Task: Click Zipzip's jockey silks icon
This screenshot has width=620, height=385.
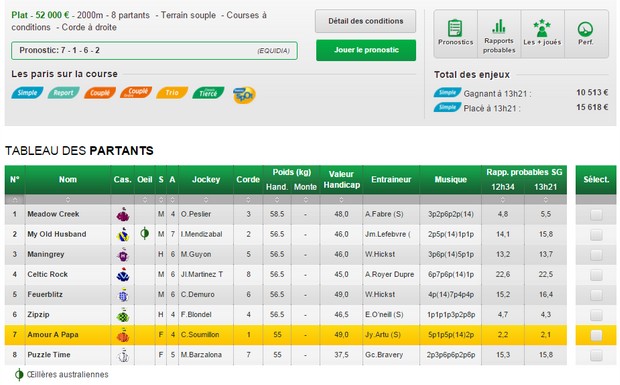Action: click(x=123, y=315)
